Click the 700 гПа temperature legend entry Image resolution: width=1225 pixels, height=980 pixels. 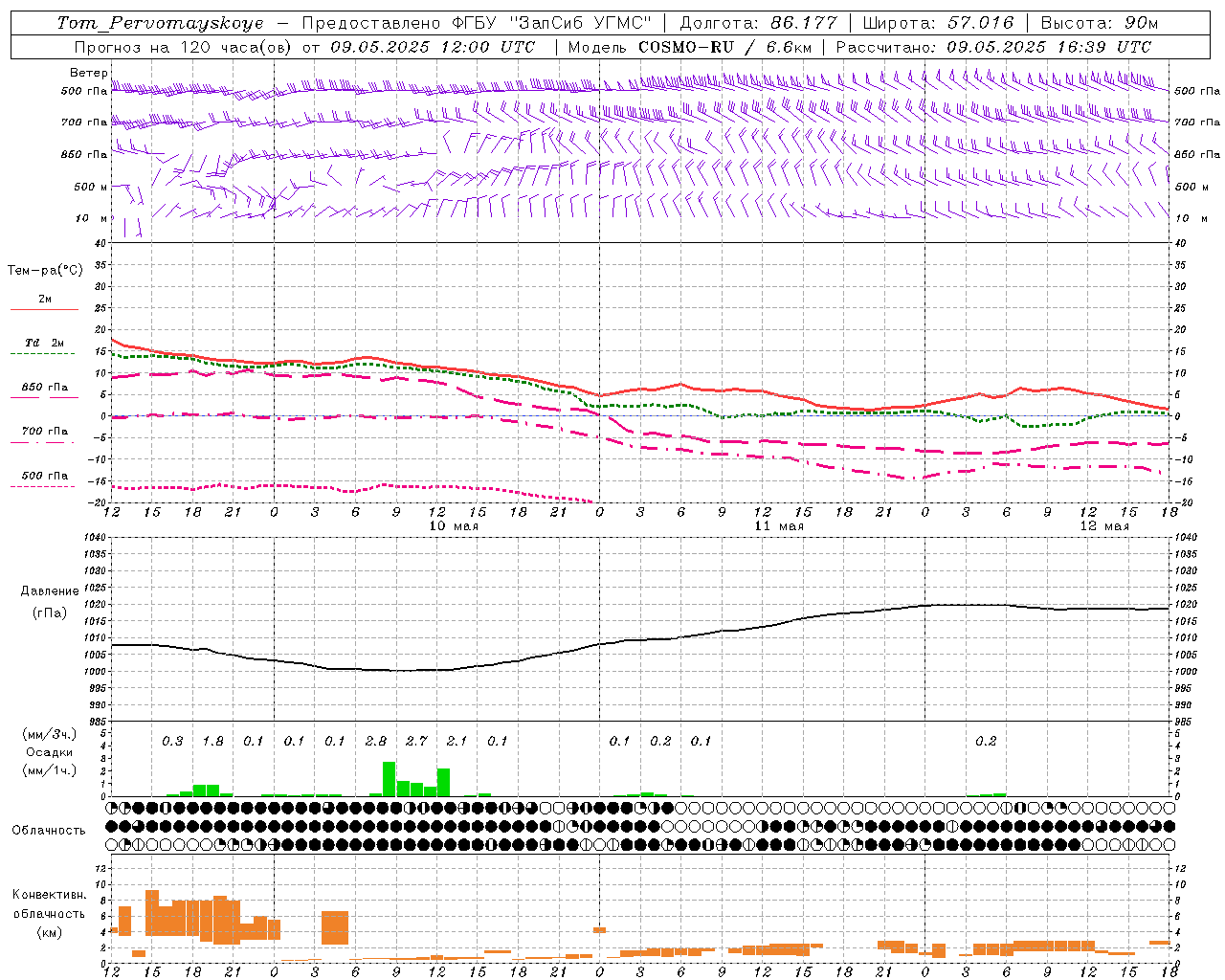point(44,432)
